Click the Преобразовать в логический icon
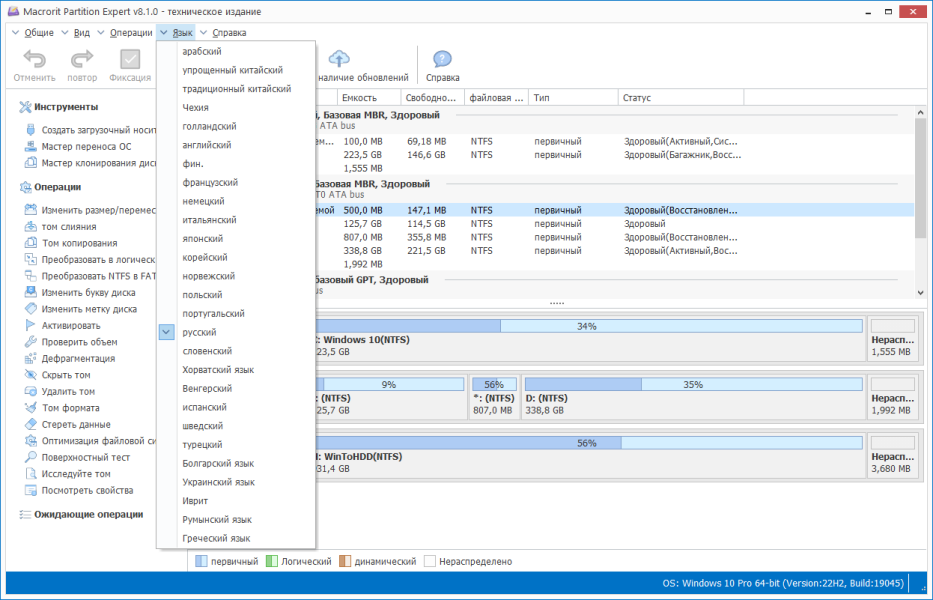This screenshot has height=600, width=933. pos(30,260)
